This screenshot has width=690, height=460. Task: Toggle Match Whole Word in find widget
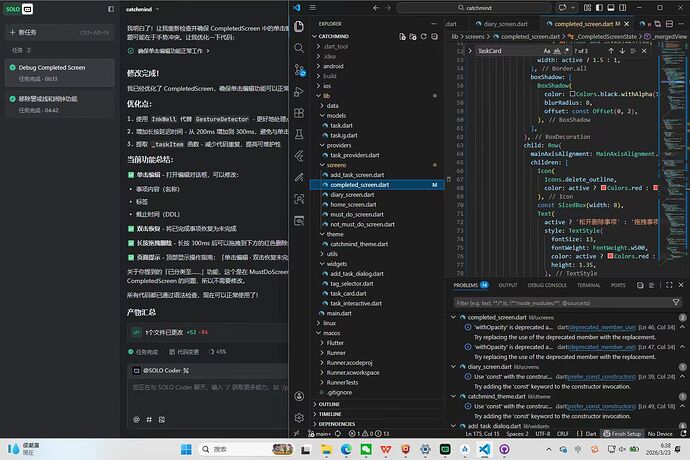pyautogui.click(x=557, y=51)
